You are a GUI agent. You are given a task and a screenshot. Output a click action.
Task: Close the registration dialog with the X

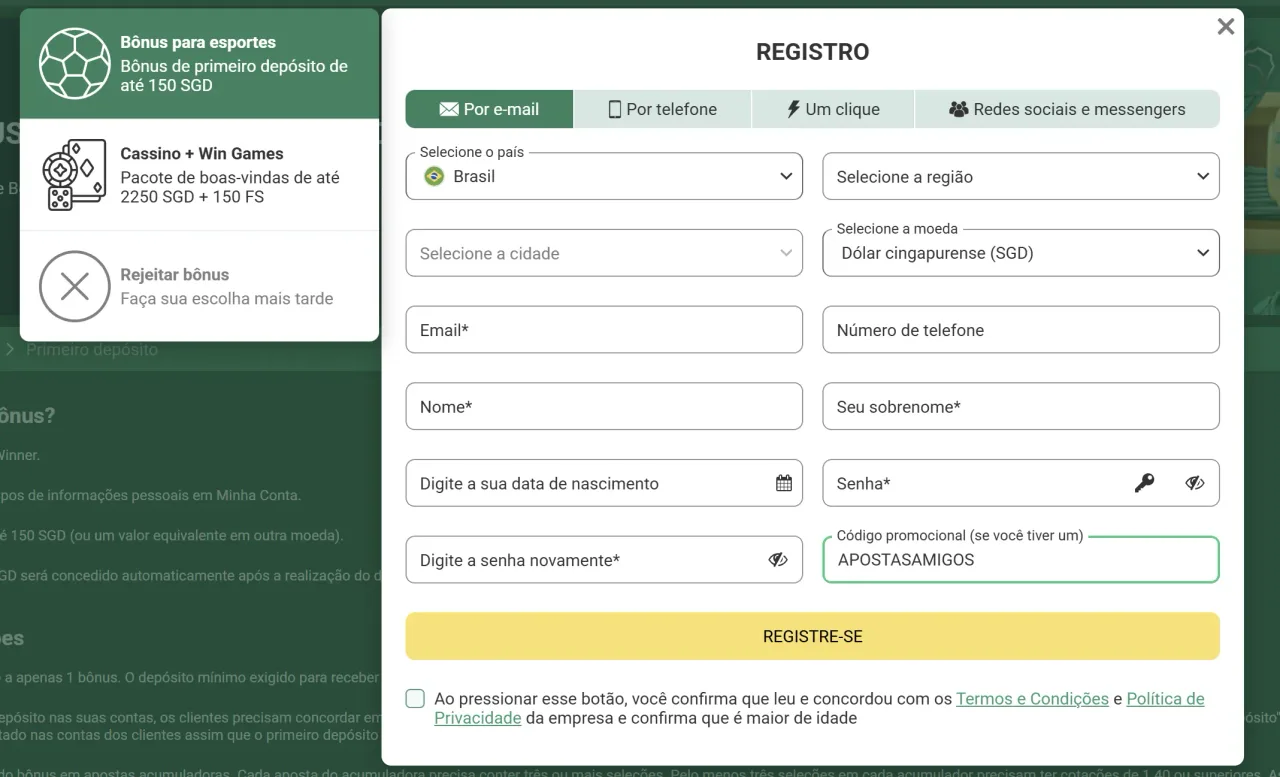(1226, 27)
